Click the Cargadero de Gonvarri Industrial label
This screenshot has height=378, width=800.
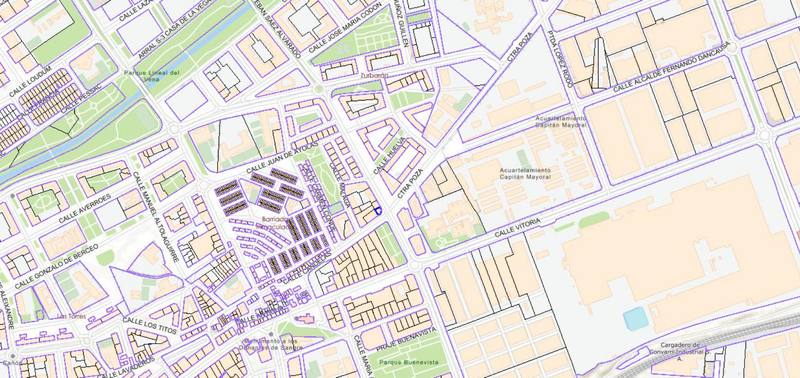pos(679,351)
